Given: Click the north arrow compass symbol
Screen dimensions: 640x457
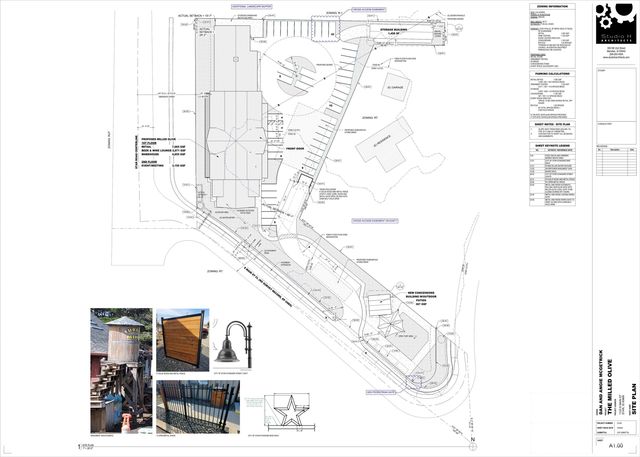Looking at the screenshot, I should point(472,447).
